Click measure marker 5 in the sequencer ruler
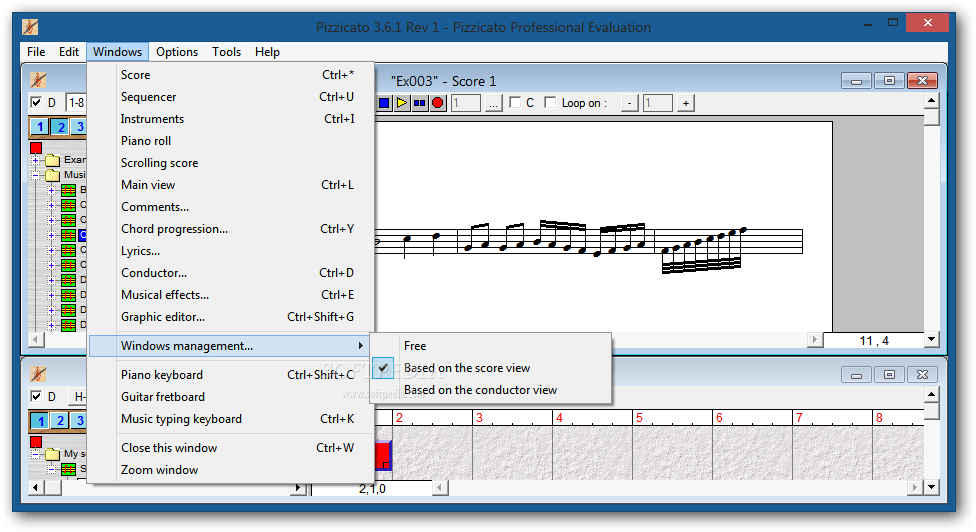 [x=639, y=418]
